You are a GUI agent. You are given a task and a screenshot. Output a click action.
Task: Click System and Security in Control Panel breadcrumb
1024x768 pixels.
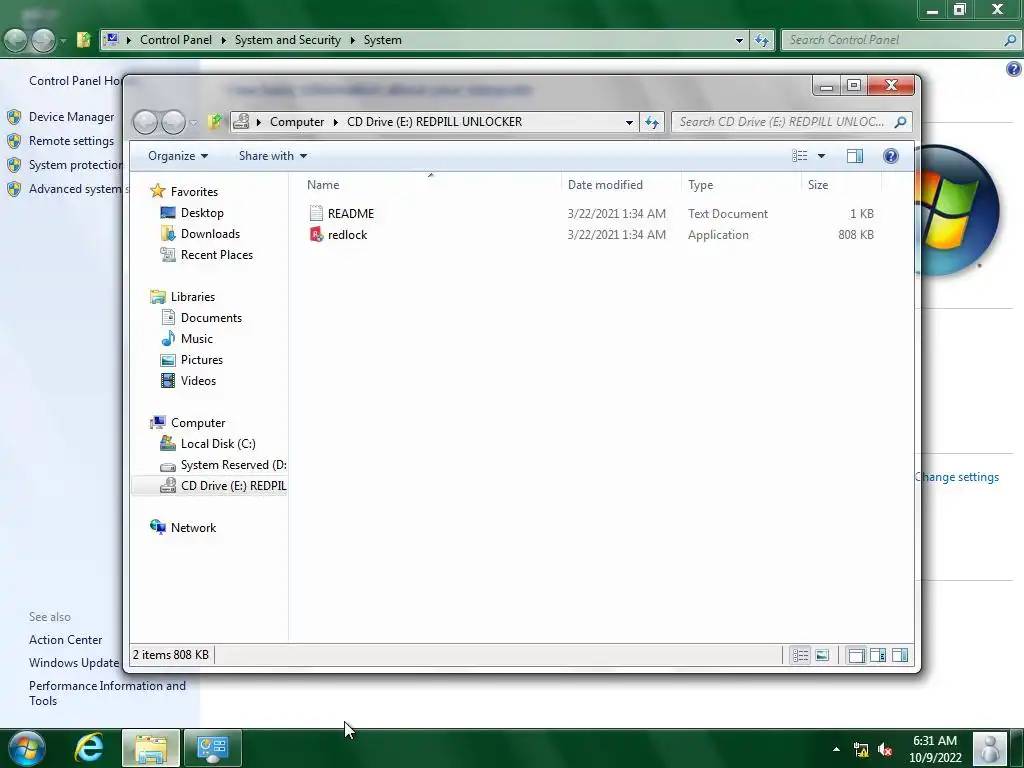click(x=287, y=40)
